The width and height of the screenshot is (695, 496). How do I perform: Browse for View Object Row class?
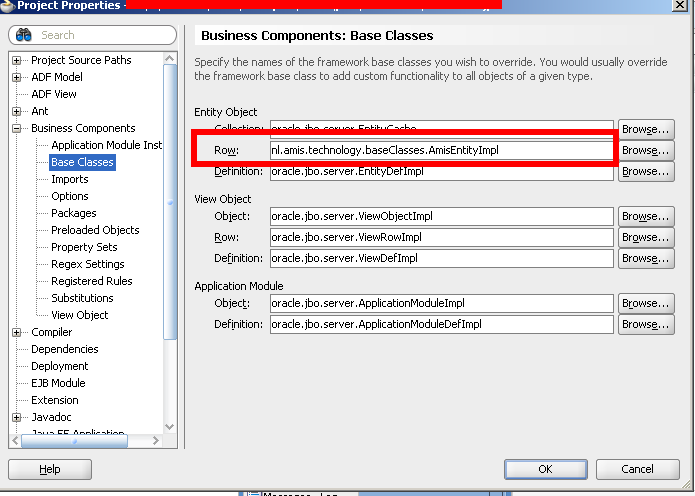pyautogui.click(x=646, y=237)
